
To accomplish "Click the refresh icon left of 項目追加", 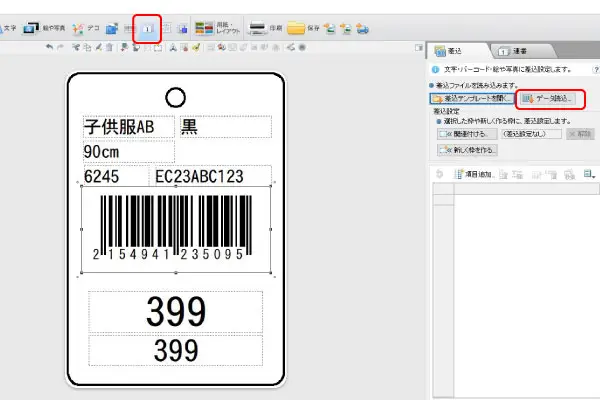I will click(440, 174).
